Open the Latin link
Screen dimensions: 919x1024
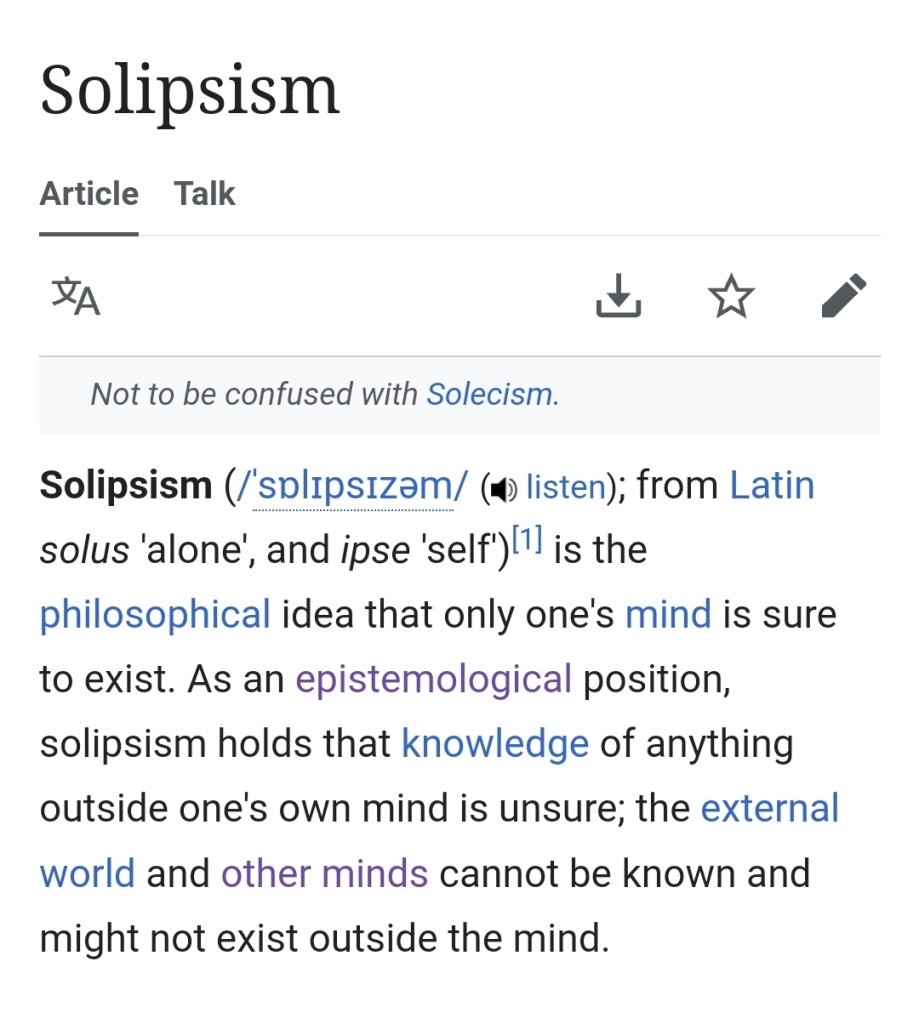[x=772, y=485]
